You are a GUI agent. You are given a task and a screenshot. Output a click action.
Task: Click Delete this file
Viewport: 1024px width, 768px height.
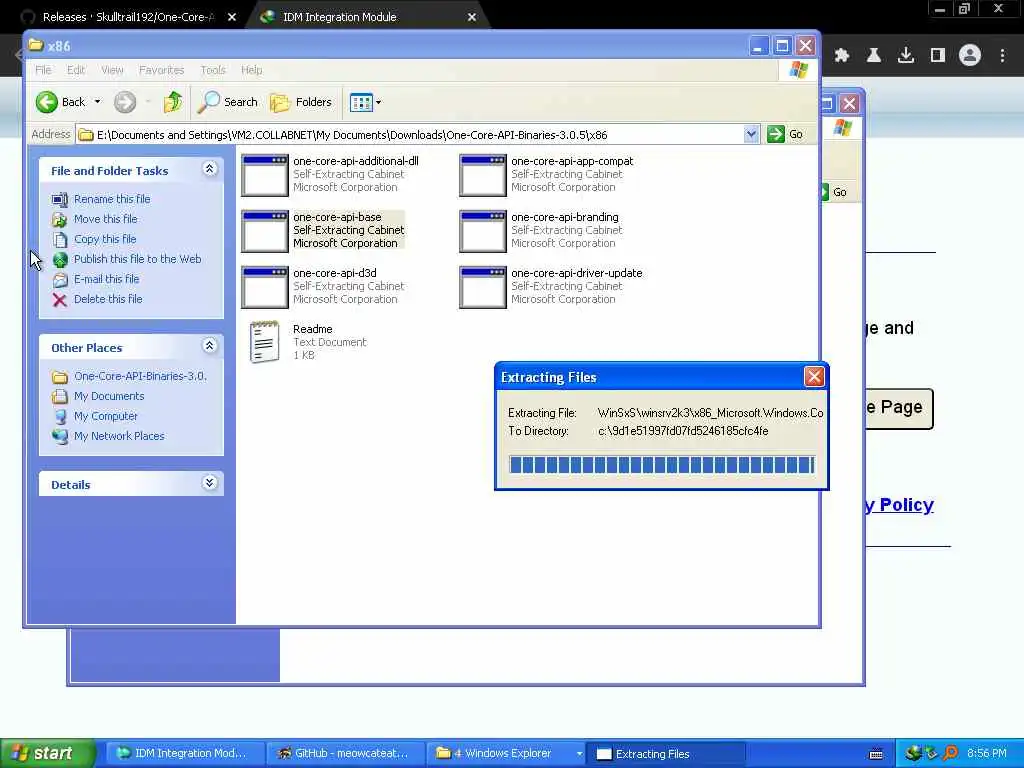click(x=108, y=299)
